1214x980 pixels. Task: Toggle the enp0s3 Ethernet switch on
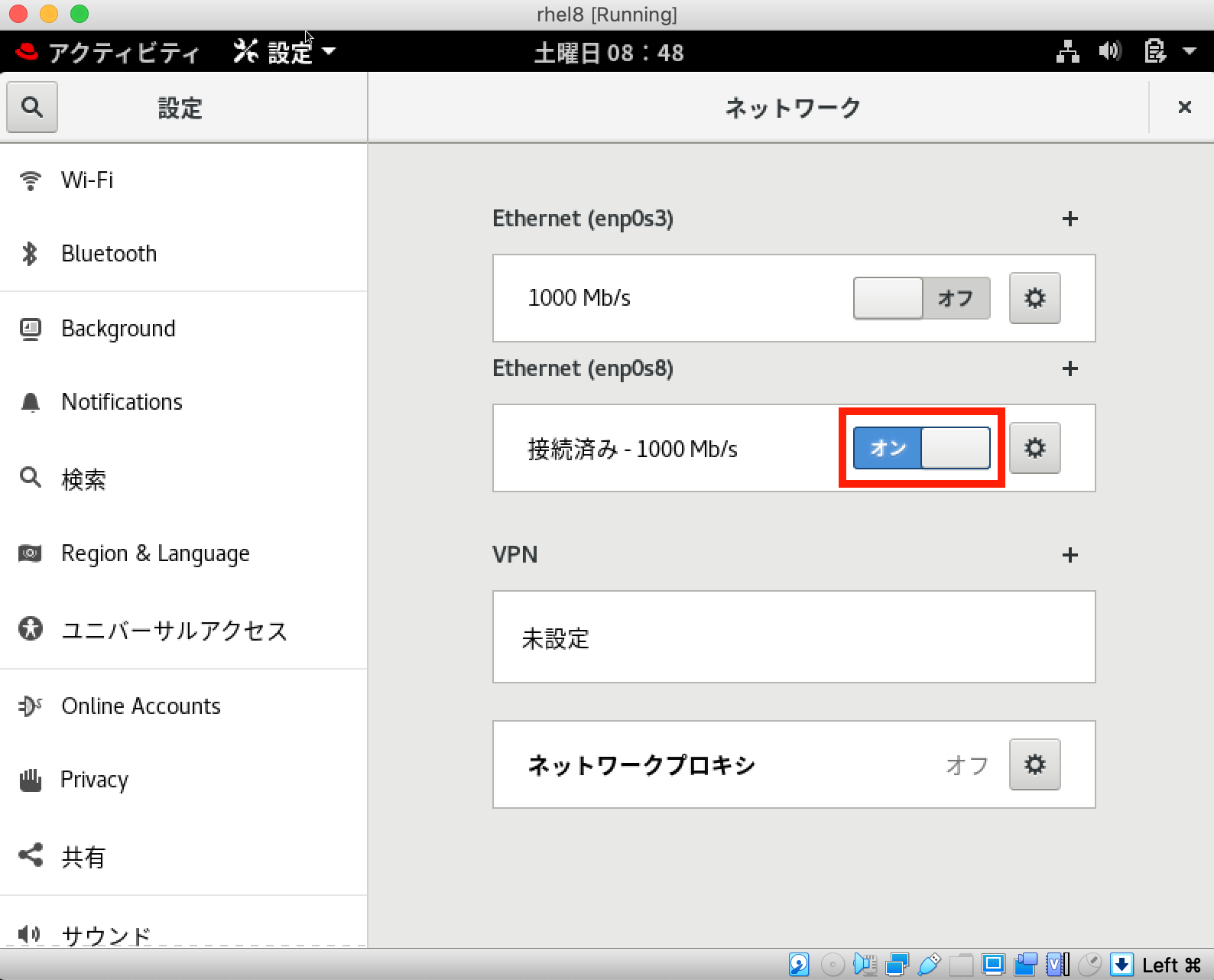point(922,298)
